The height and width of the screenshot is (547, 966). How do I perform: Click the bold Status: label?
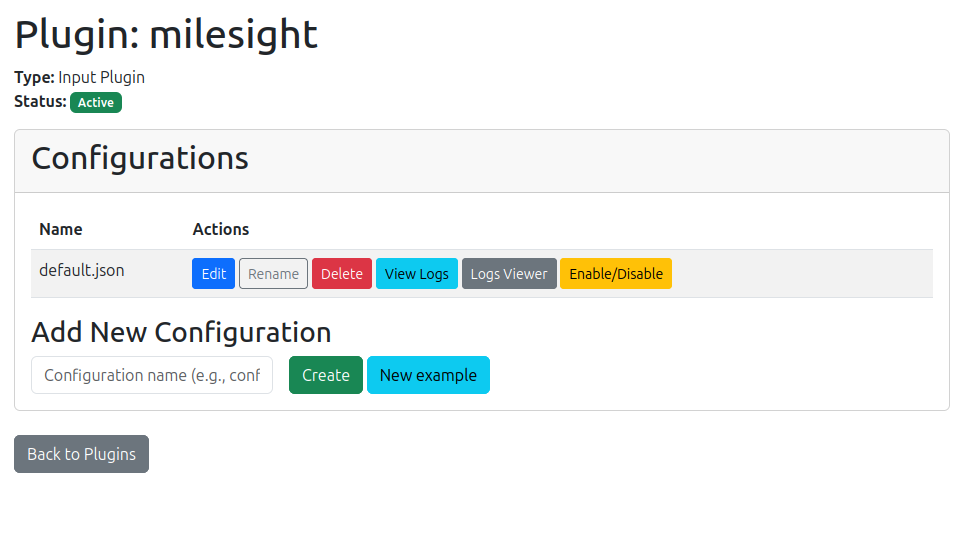point(40,101)
